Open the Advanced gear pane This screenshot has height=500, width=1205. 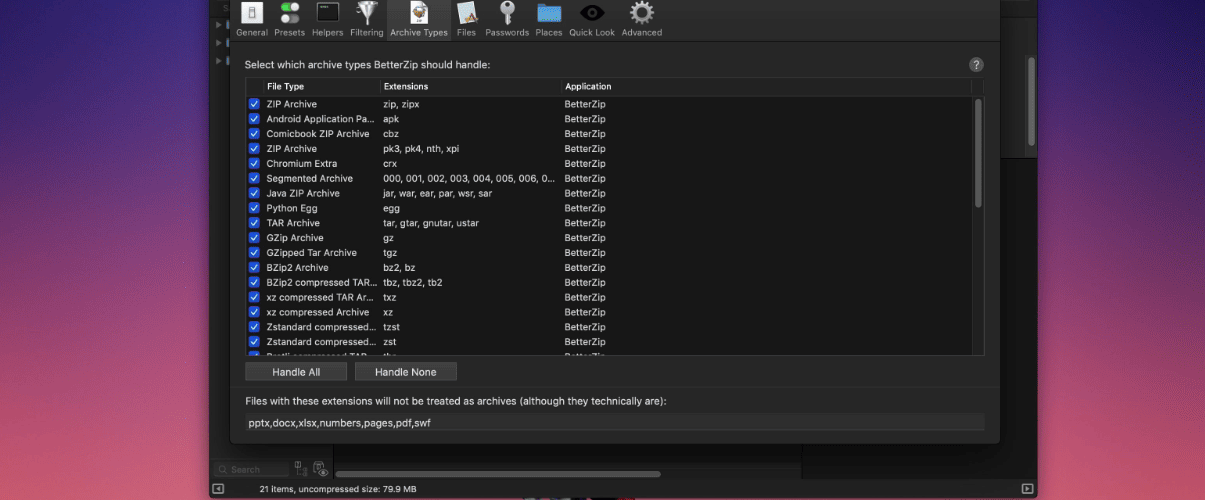642,19
